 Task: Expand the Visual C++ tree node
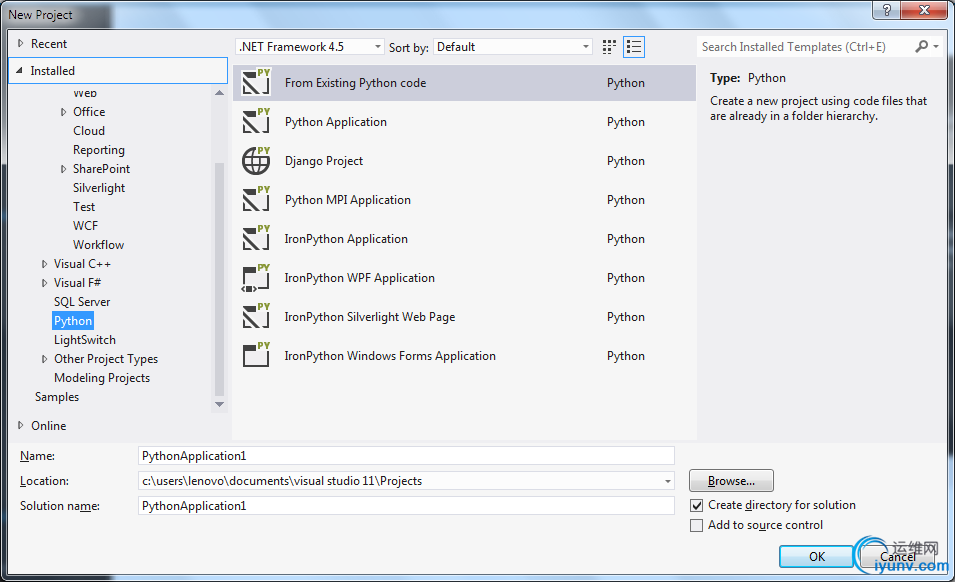pos(44,264)
